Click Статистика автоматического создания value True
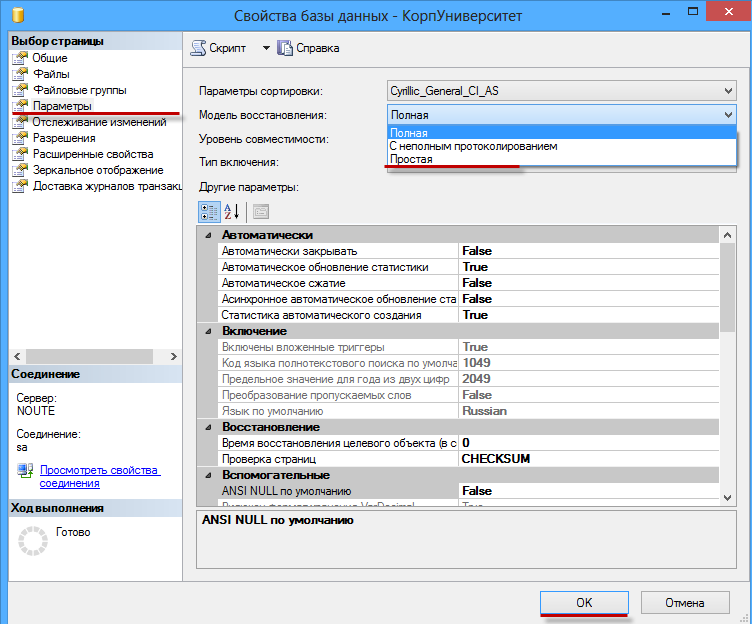Image resolution: width=752 pixels, height=624 pixels. coord(588,315)
